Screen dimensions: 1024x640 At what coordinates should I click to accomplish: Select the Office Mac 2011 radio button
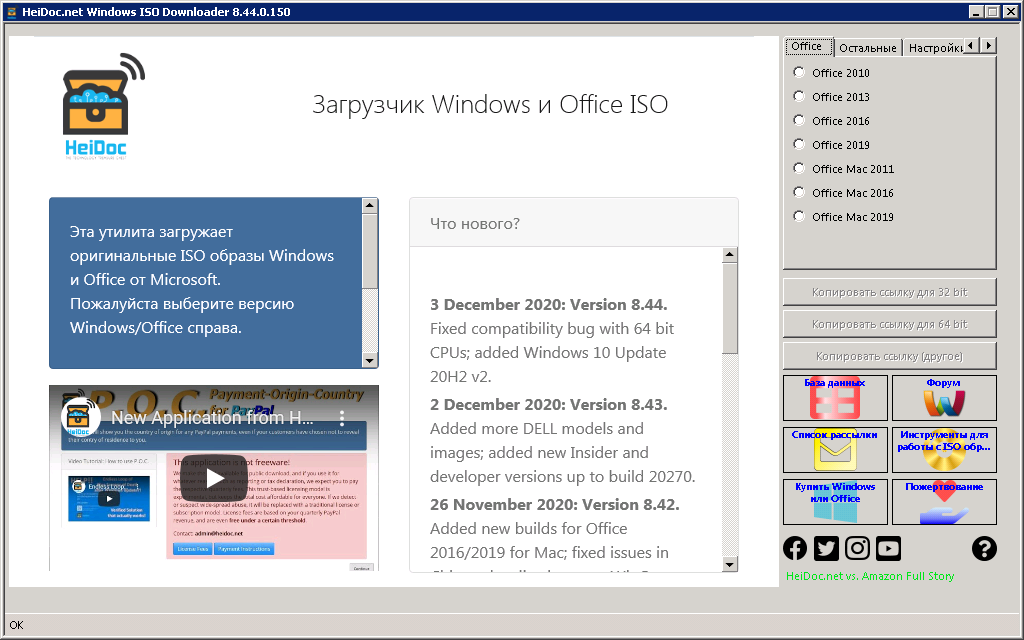799,168
